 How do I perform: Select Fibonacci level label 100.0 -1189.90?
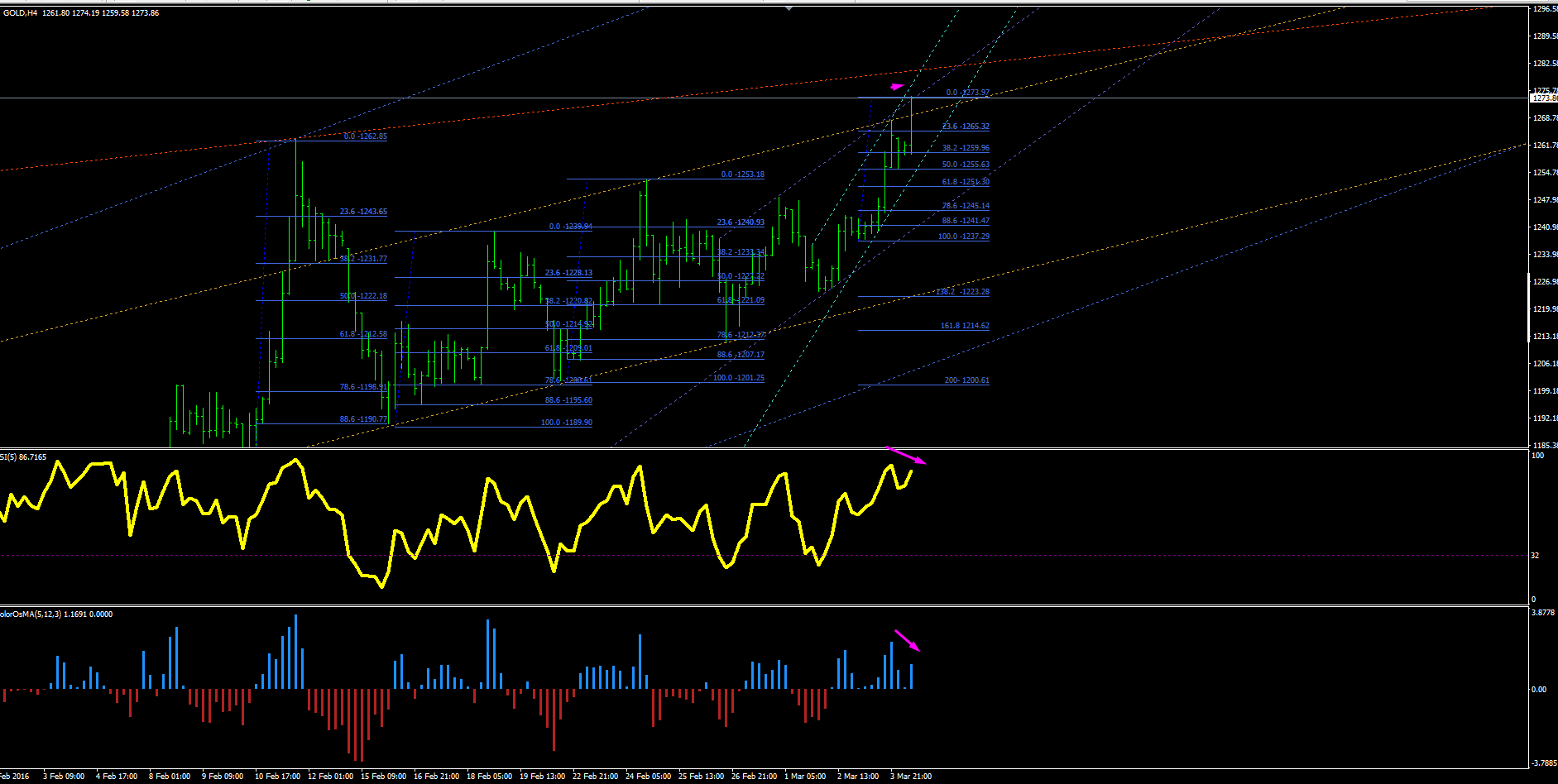(567, 423)
